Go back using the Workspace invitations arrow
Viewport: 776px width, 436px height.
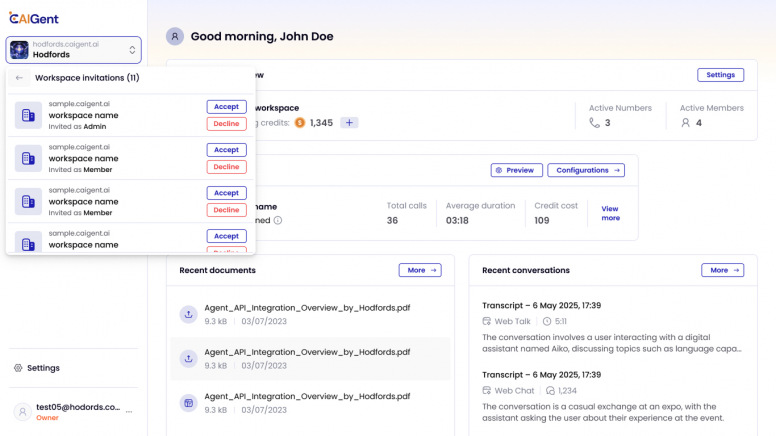click(x=19, y=78)
